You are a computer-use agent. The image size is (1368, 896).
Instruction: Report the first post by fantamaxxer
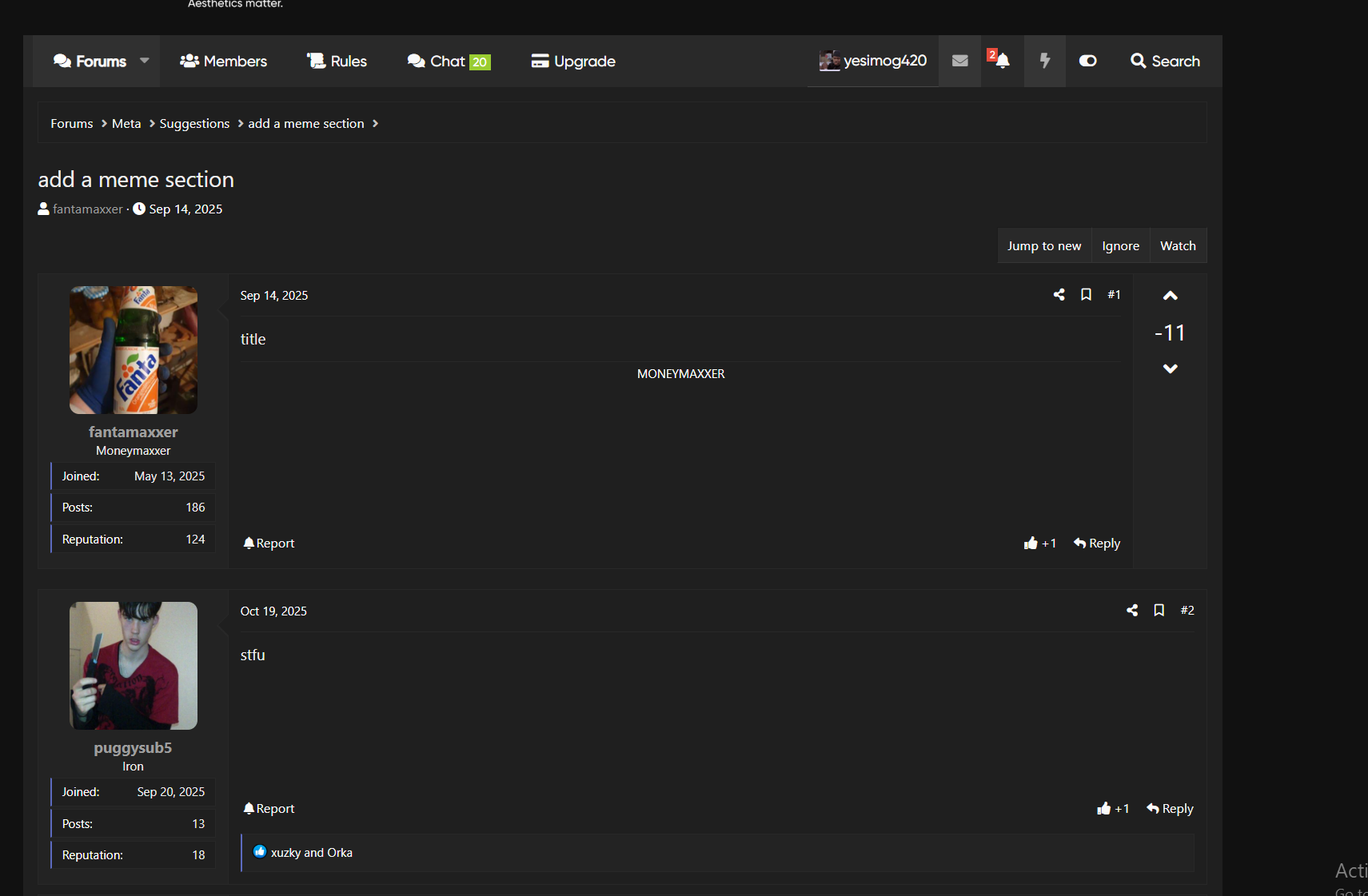[269, 544]
